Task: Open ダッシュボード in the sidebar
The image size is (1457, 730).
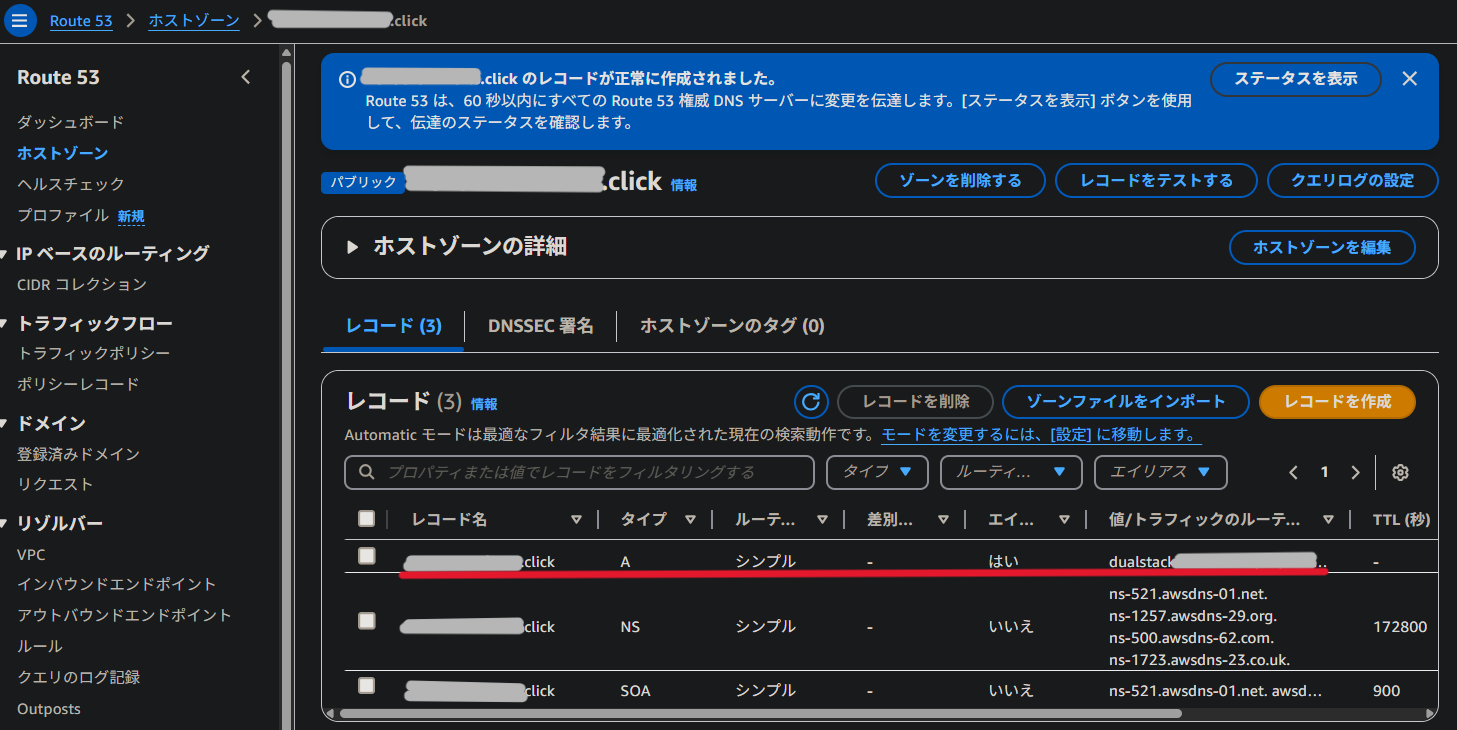Action: click(x=70, y=122)
